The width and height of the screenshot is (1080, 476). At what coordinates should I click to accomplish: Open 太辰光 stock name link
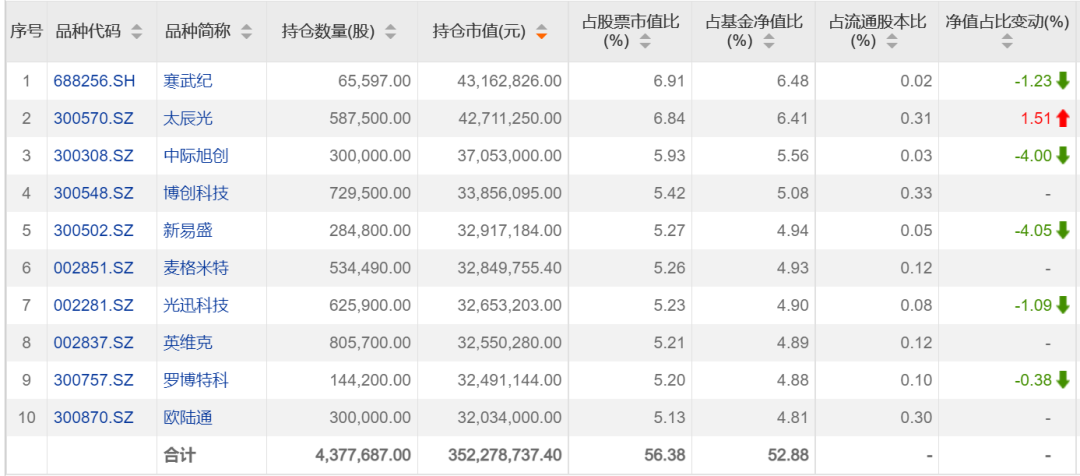pos(188,118)
